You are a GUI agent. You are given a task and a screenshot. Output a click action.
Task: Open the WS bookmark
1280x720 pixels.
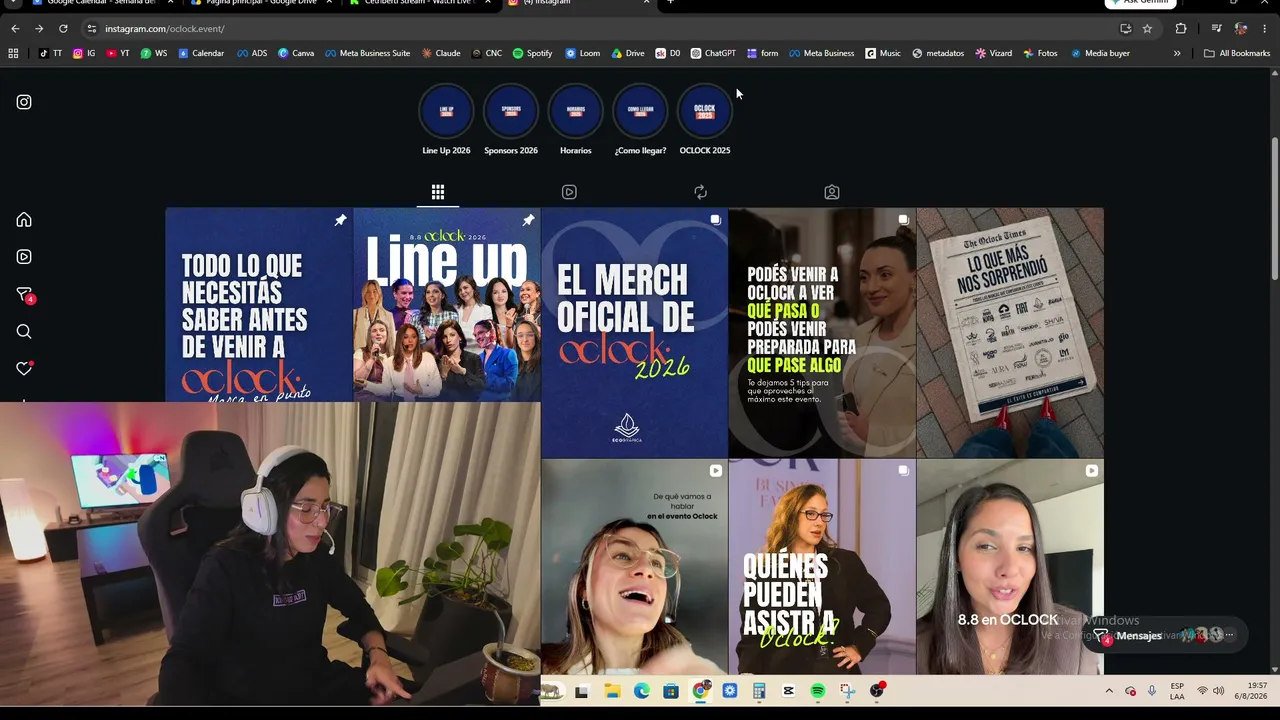point(154,53)
